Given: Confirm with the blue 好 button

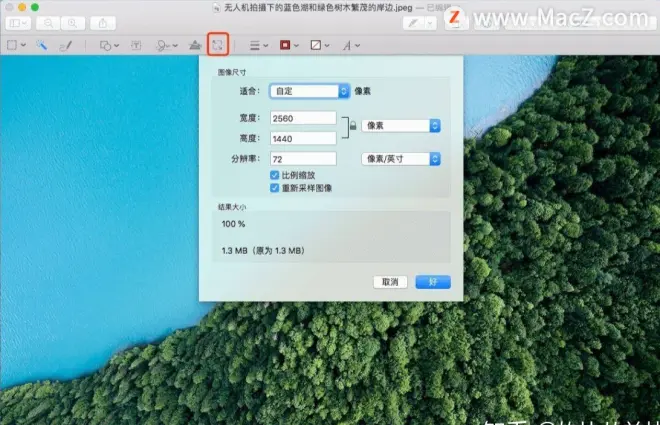Looking at the screenshot, I should click(x=433, y=282).
